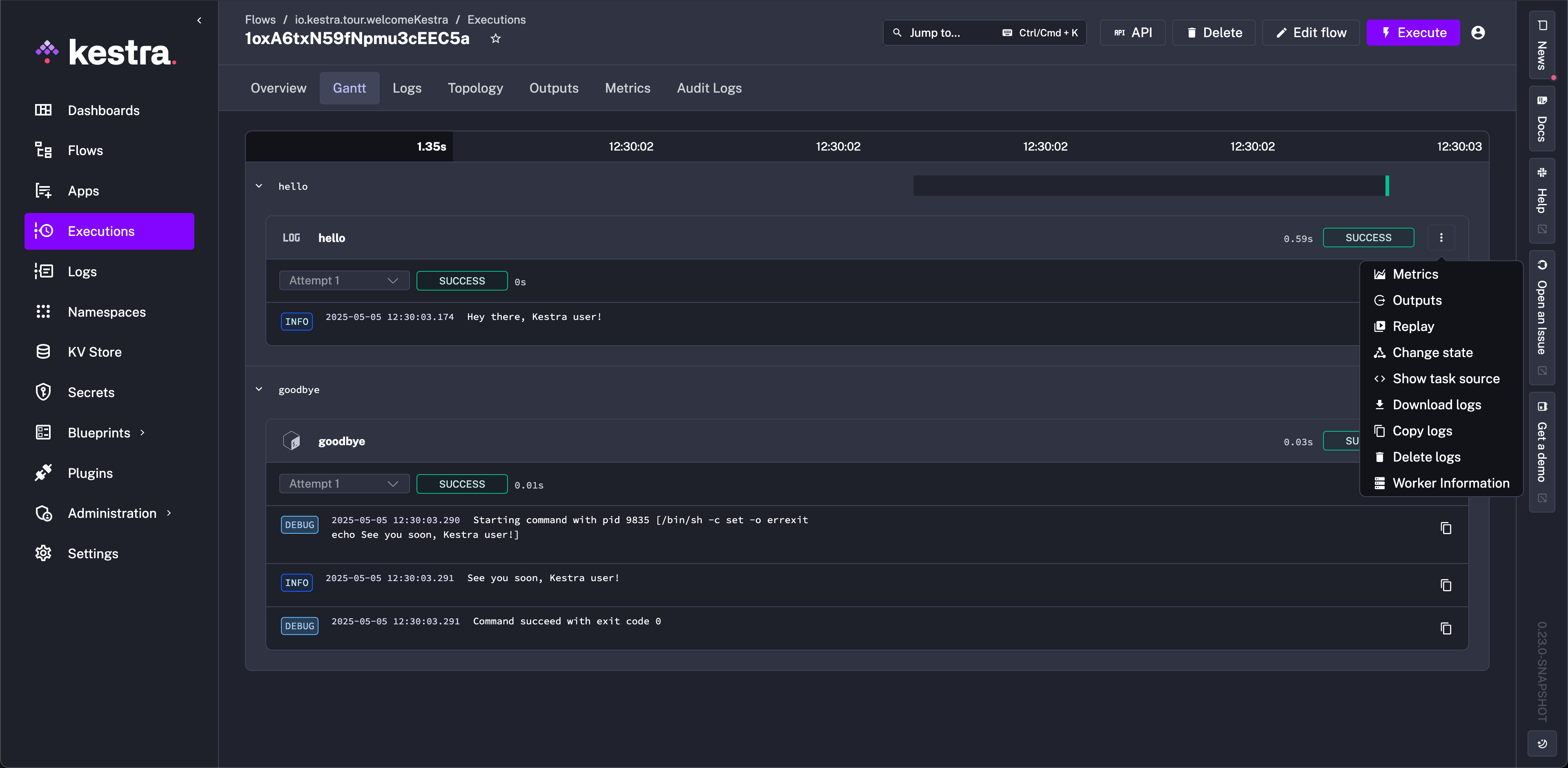
Task: Copy the DEBUG log line about pid 9835
Action: pos(1447,528)
